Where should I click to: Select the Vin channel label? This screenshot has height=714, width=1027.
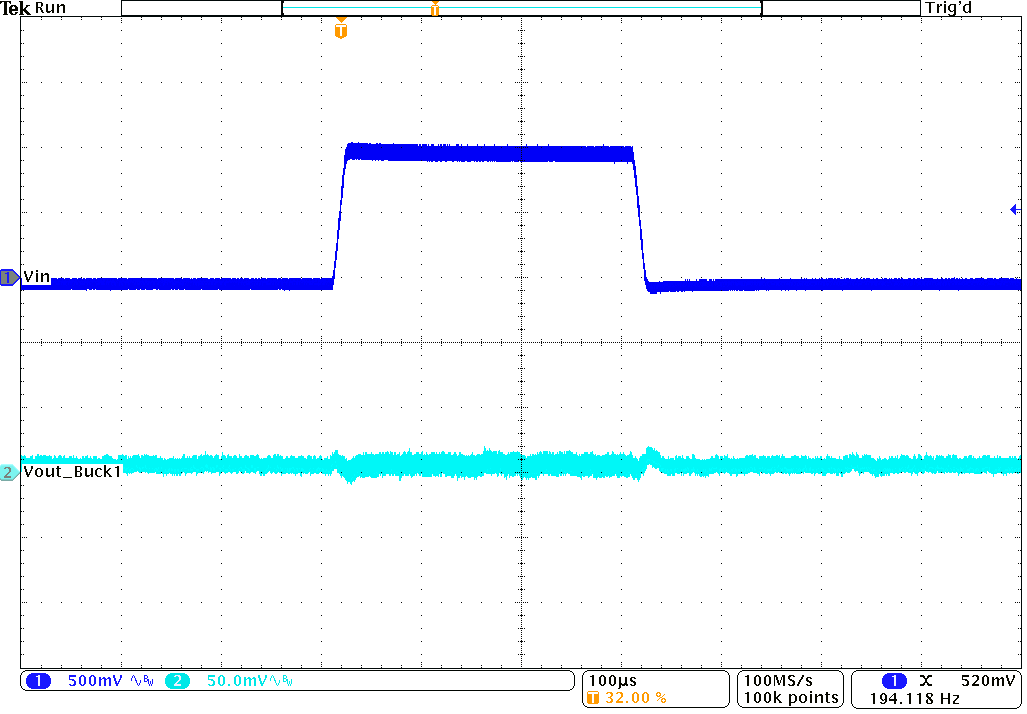[x=37, y=278]
